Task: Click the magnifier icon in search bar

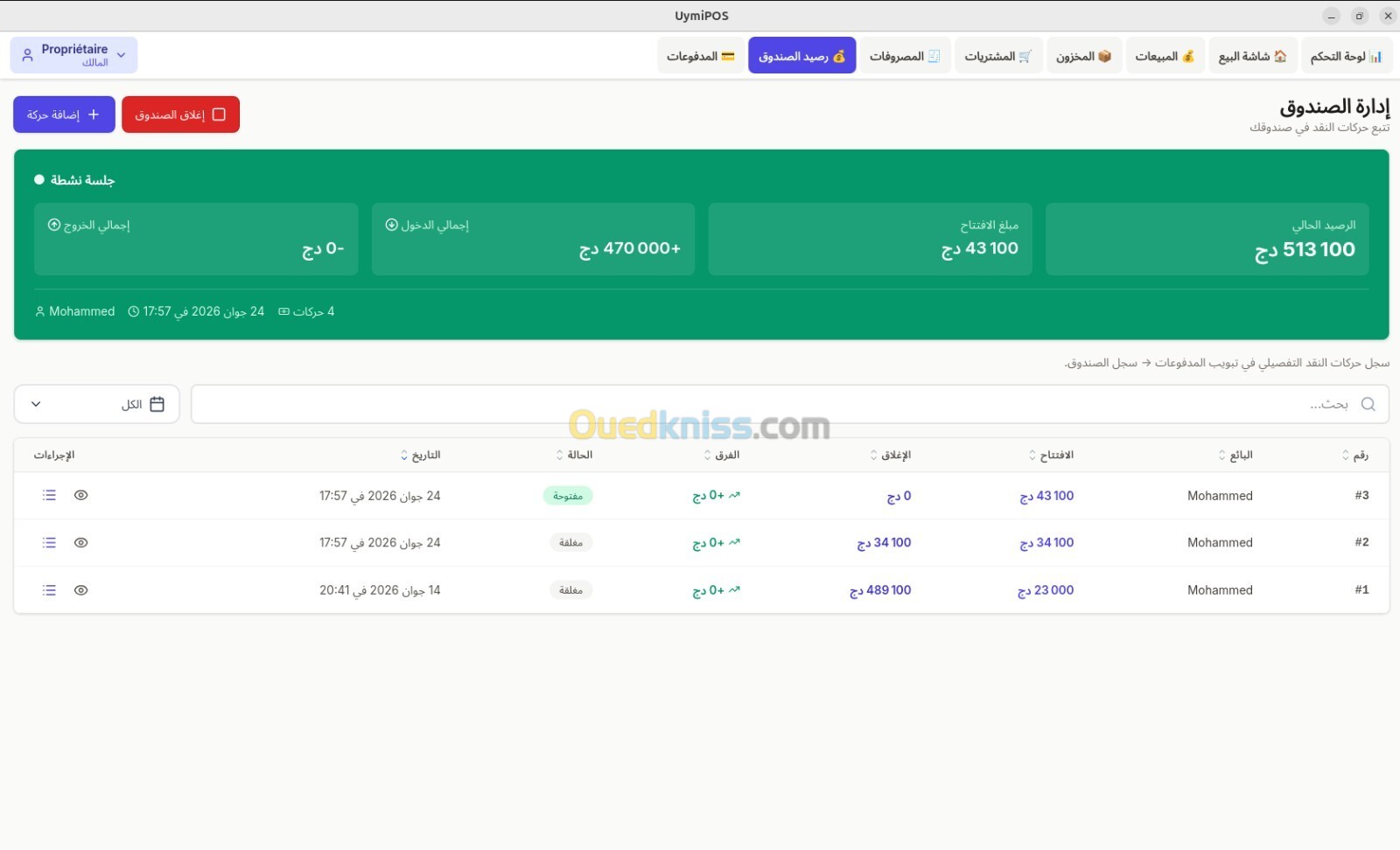Action: click(x=1368, y=404)
